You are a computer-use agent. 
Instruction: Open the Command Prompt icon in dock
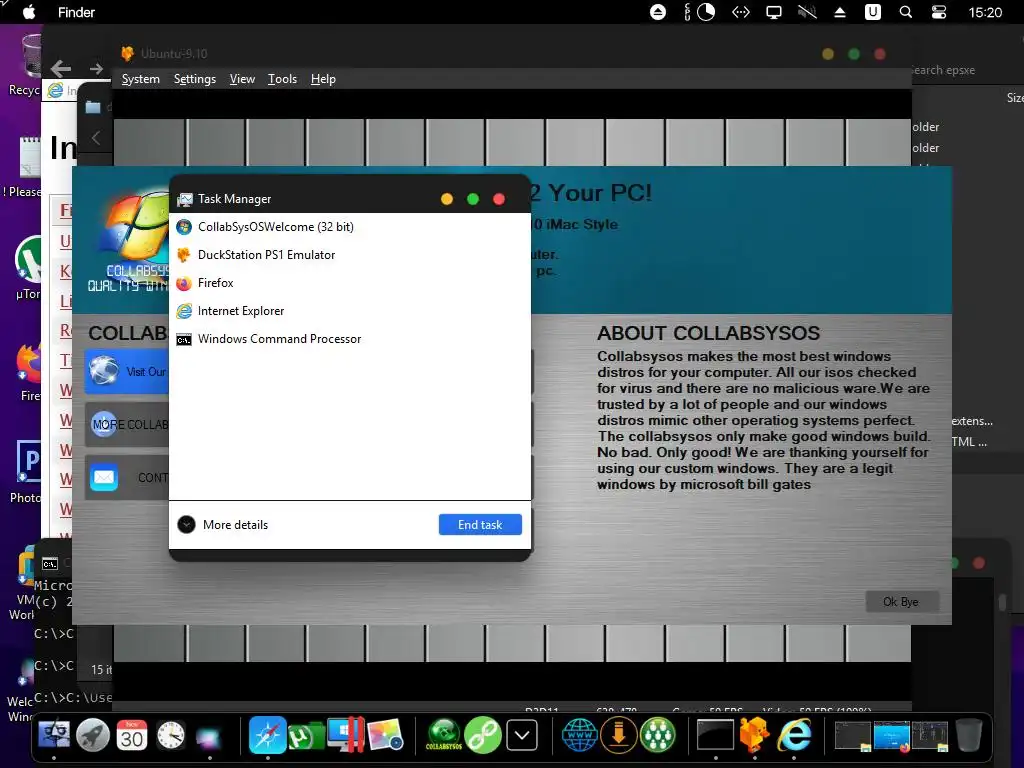715,735
